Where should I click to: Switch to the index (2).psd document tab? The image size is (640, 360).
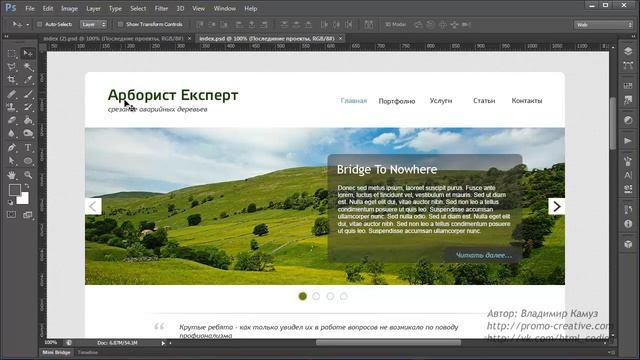point(113,38)
